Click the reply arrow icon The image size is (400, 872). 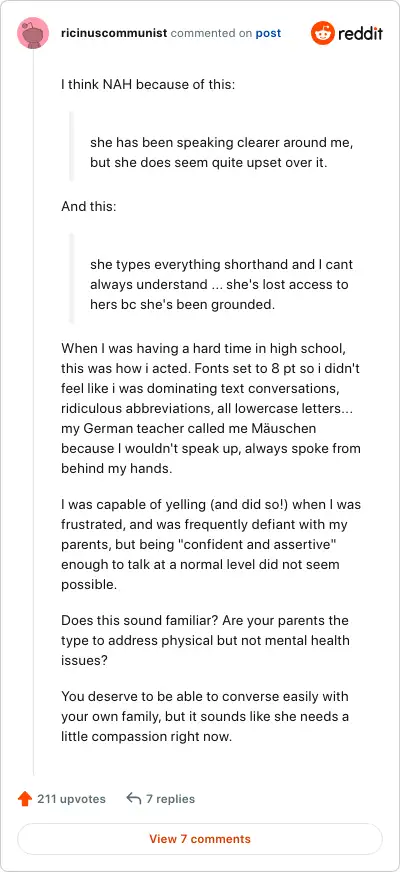[x=134, y=799]
